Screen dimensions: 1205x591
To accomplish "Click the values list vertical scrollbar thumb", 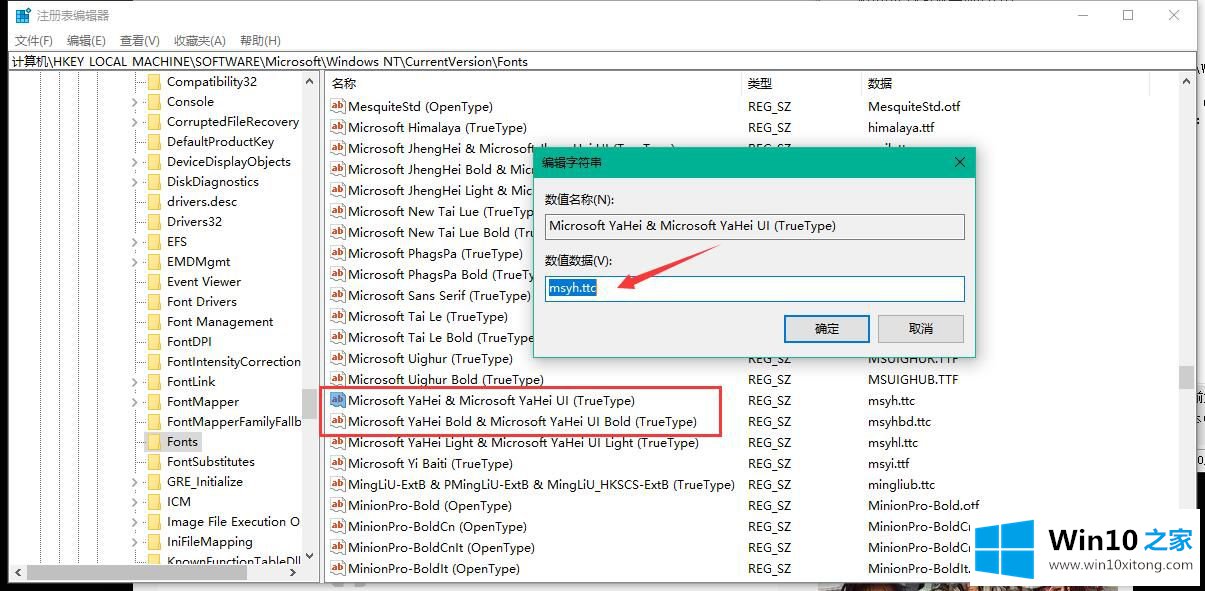I will [1186, 377].
